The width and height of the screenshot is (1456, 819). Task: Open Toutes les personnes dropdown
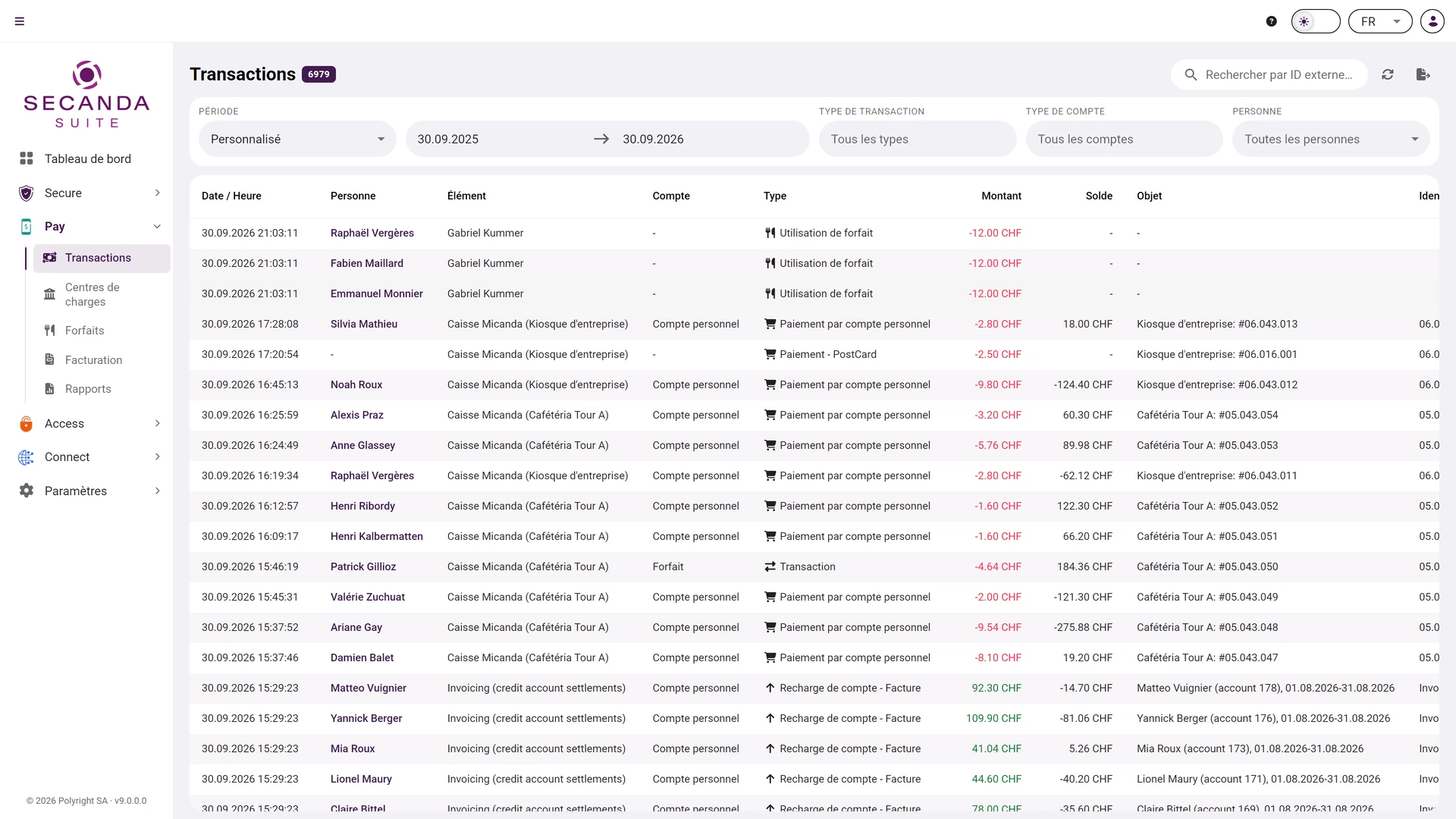[x=1331, y=139]
